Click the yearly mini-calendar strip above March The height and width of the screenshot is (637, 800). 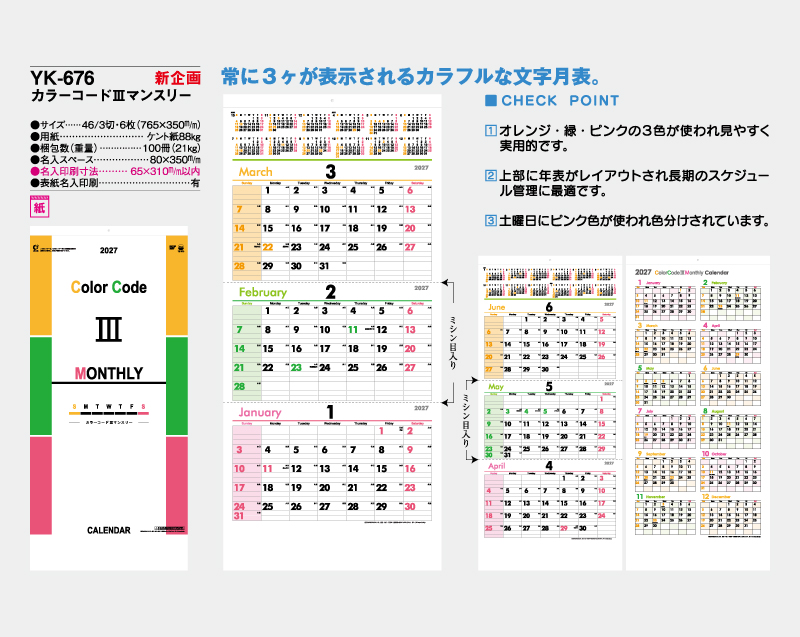click(x=332, y=134)
